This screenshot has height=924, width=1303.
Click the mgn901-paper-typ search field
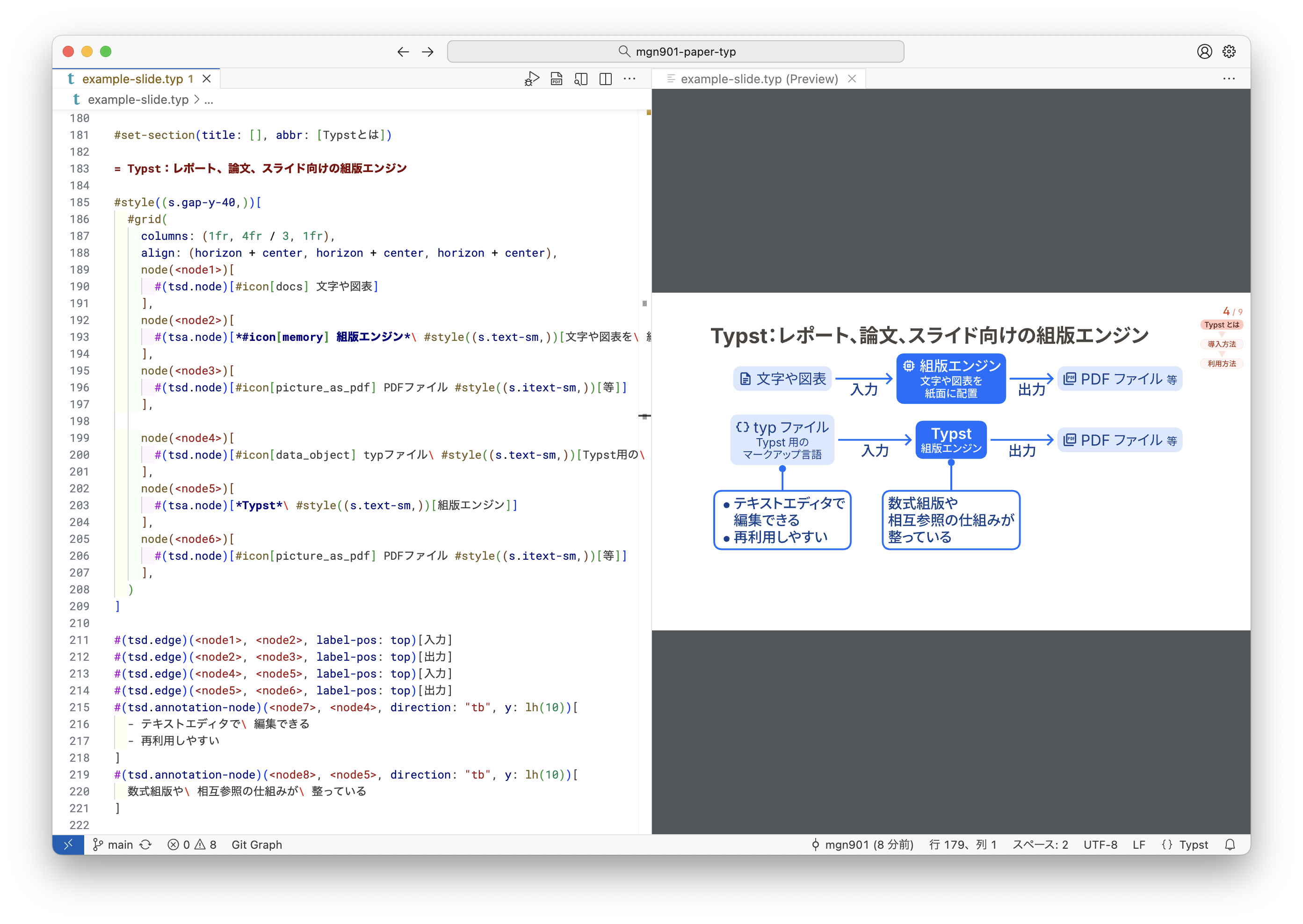coord(675,52)
